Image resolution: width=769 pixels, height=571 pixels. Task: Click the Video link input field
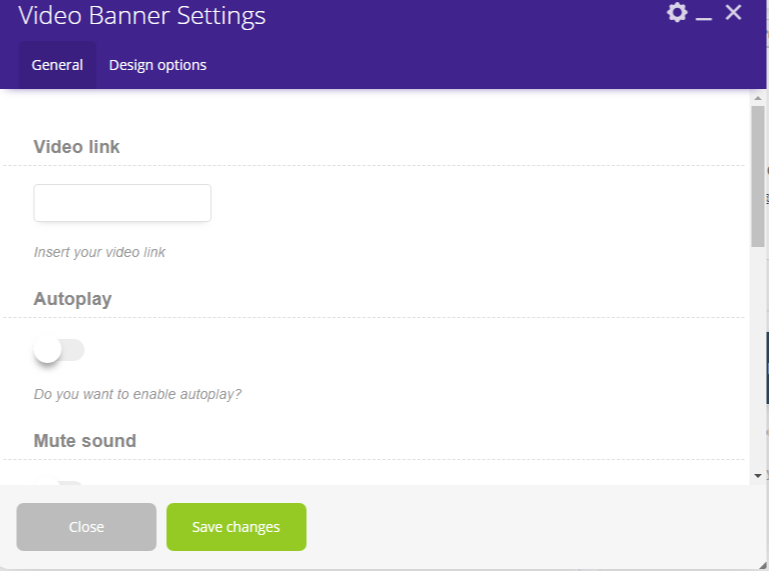[122, 203]
